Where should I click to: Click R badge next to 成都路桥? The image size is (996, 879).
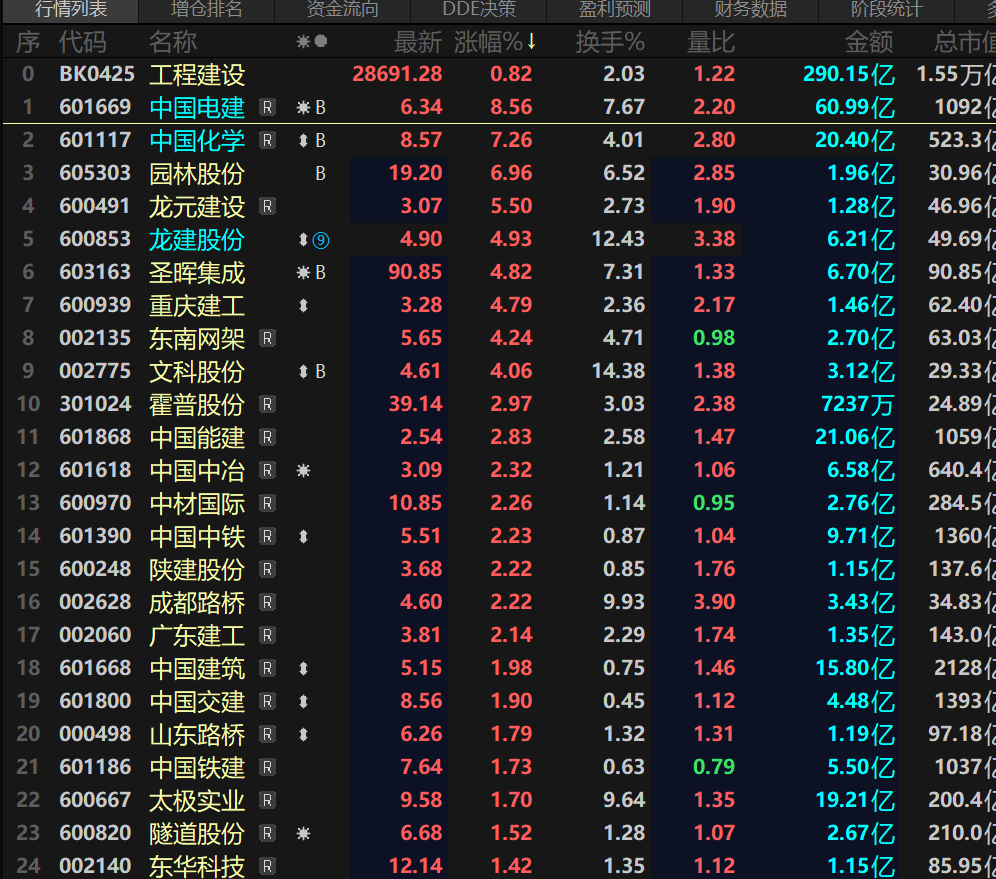(267, 603)
